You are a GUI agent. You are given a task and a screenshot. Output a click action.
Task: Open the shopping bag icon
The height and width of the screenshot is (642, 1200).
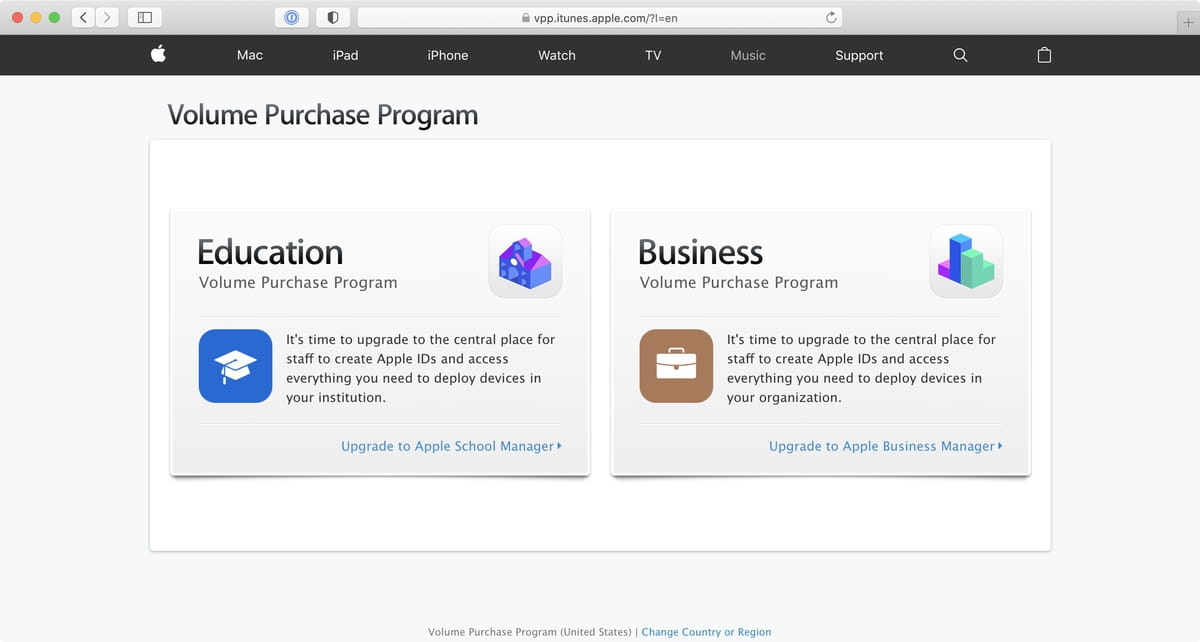[x=1044, y=55]
